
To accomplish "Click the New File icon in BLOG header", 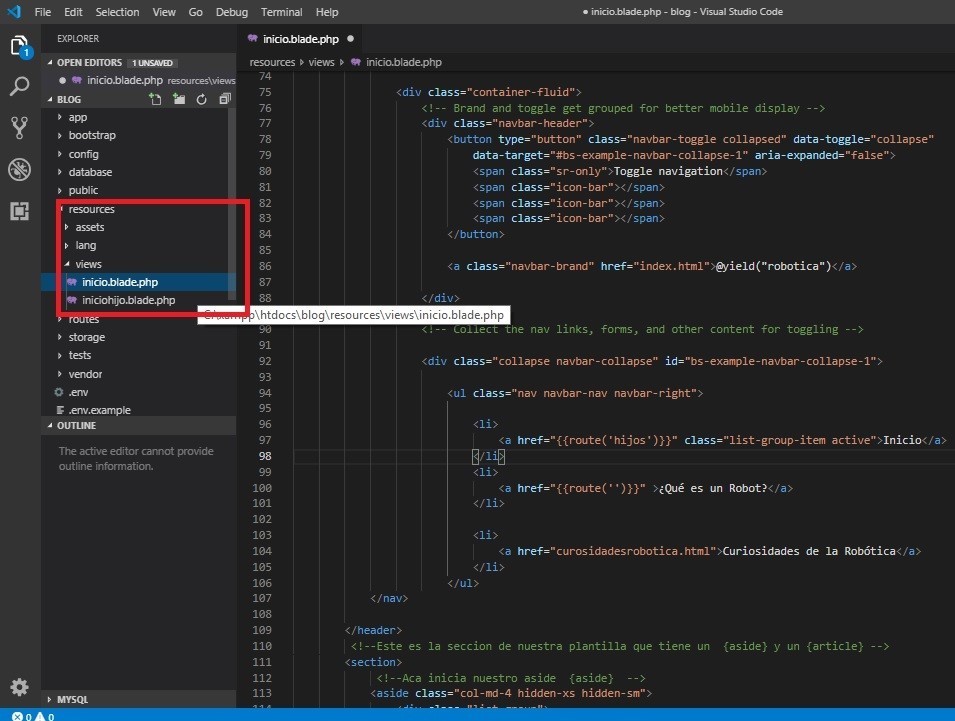I will tap(155, 99).
